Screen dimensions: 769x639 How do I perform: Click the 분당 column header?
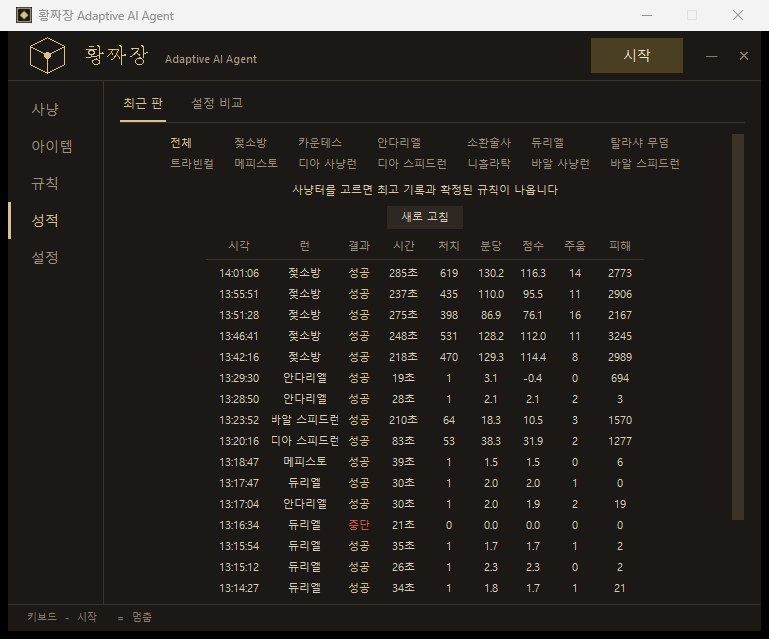pos(491,246)
